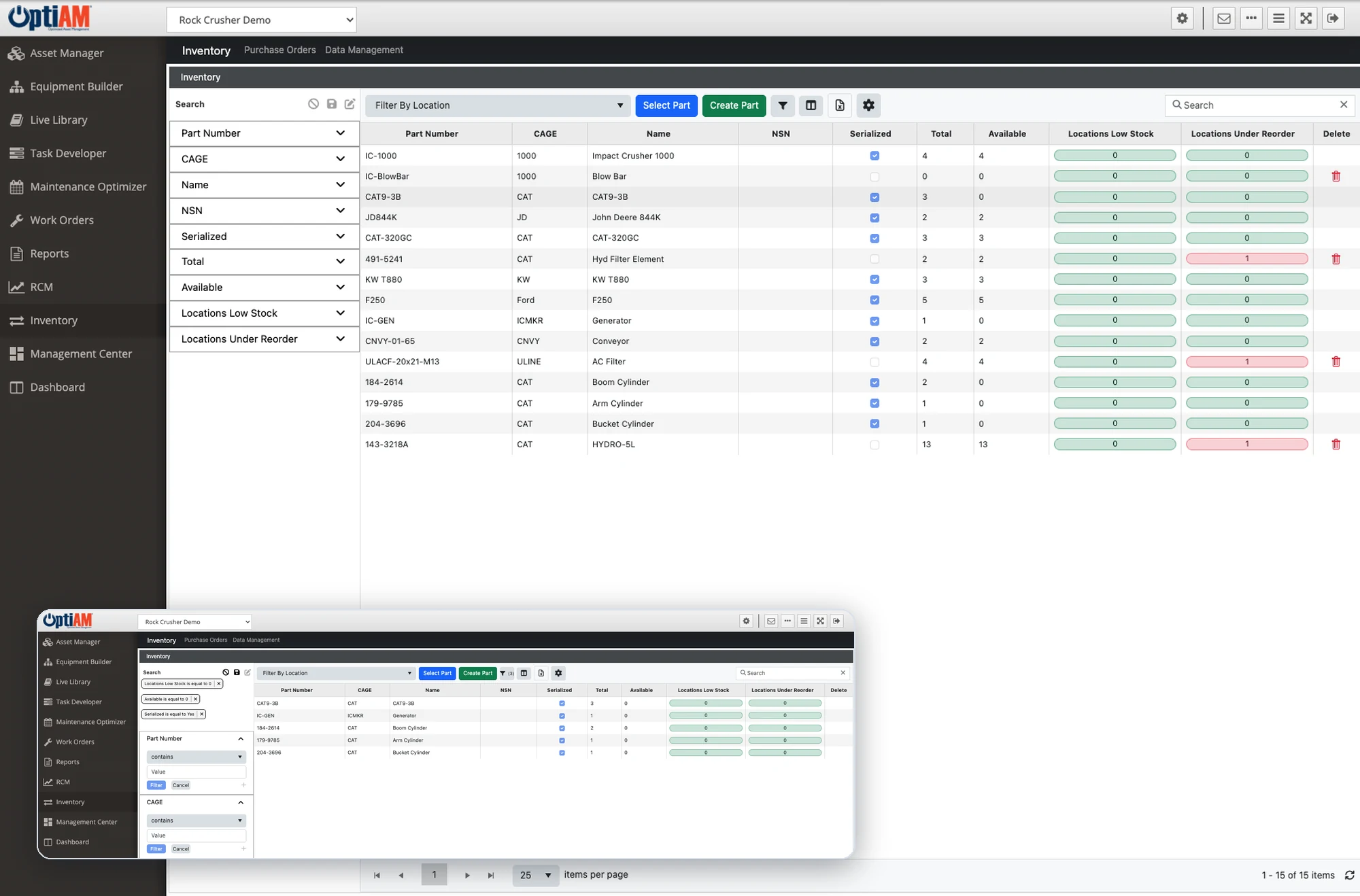Delete the 491-5241 row with trash icon

click(x=1336, y=259)
